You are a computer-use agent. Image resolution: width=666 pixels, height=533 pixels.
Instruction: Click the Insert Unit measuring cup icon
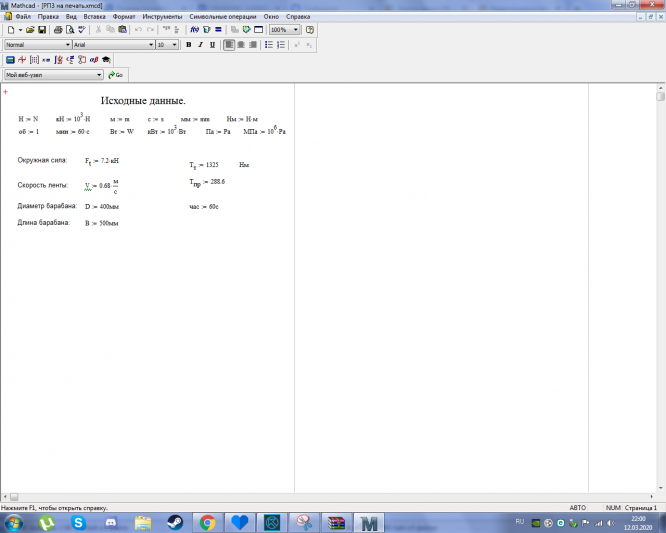click(x=206, y=30)
